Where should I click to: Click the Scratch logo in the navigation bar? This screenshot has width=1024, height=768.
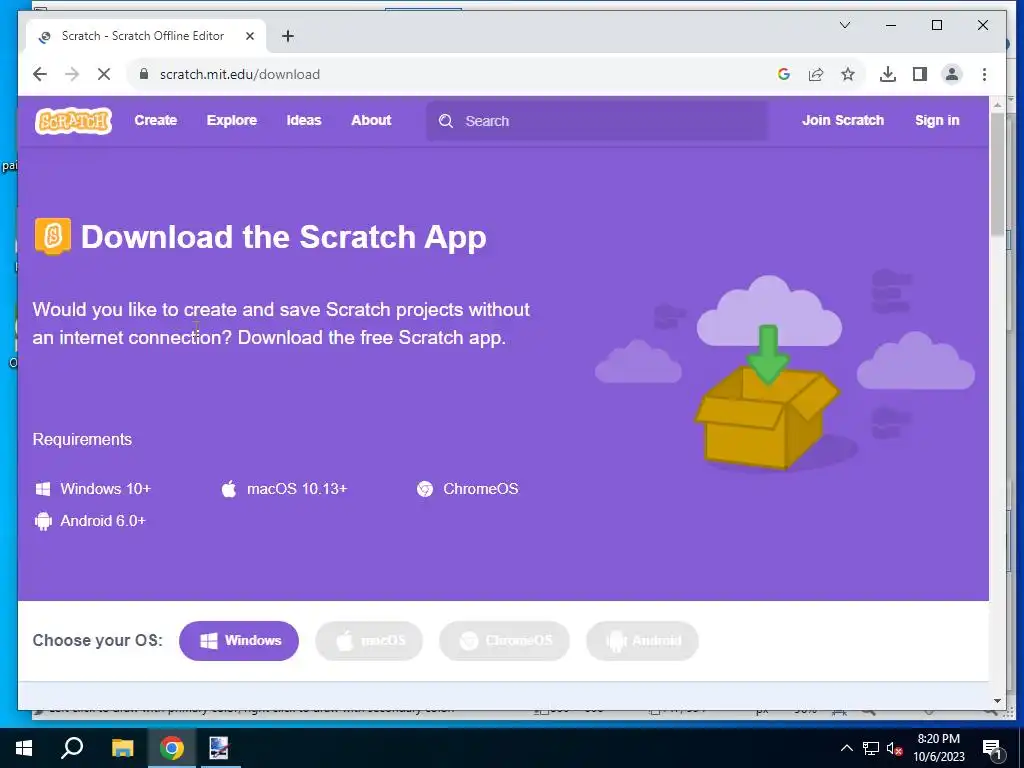point(73,121)
